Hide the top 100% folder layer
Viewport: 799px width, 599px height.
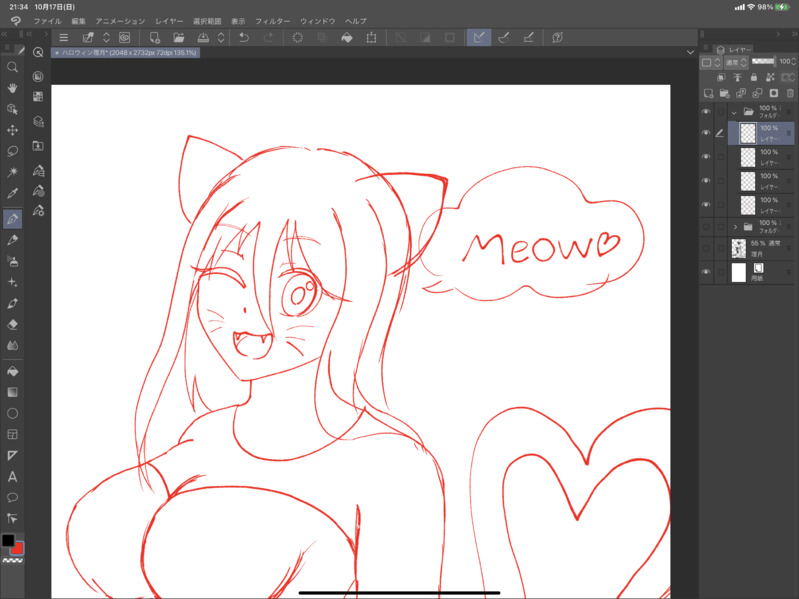click(x=706, y=112)
